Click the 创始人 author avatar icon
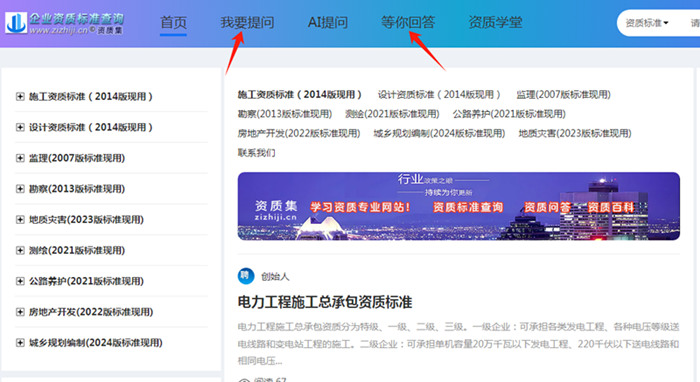The width and height of the screenshot is (700, 382). coord(246,276)
